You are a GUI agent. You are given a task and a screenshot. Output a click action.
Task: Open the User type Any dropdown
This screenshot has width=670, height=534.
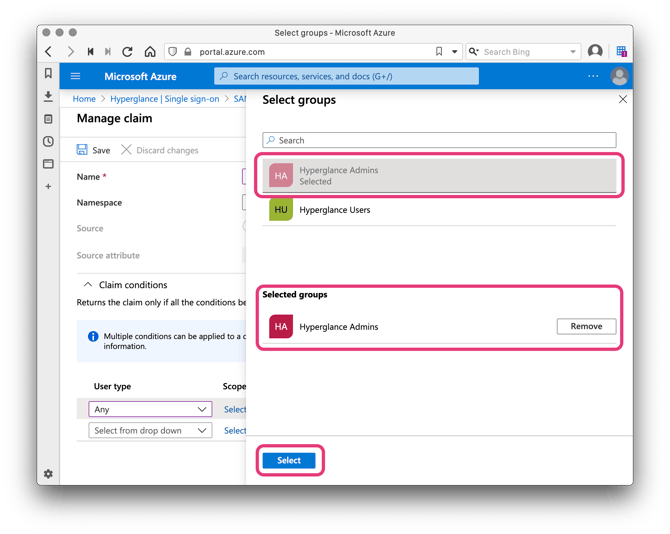[x=150, y=409]
